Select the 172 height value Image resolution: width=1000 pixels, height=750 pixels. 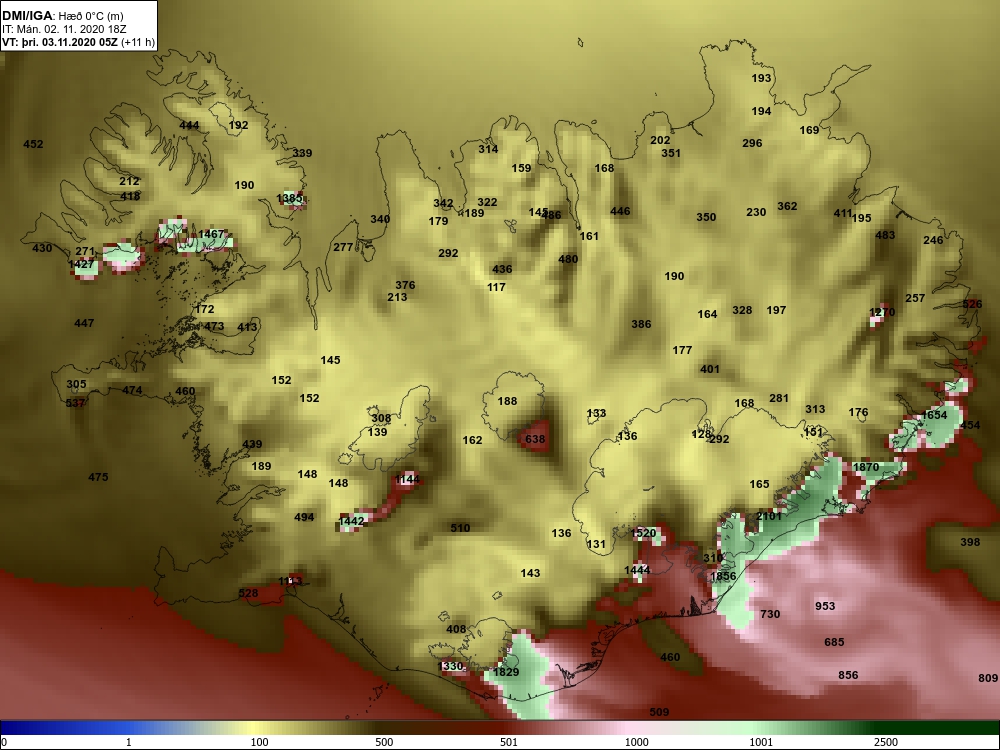coord(205,309)
